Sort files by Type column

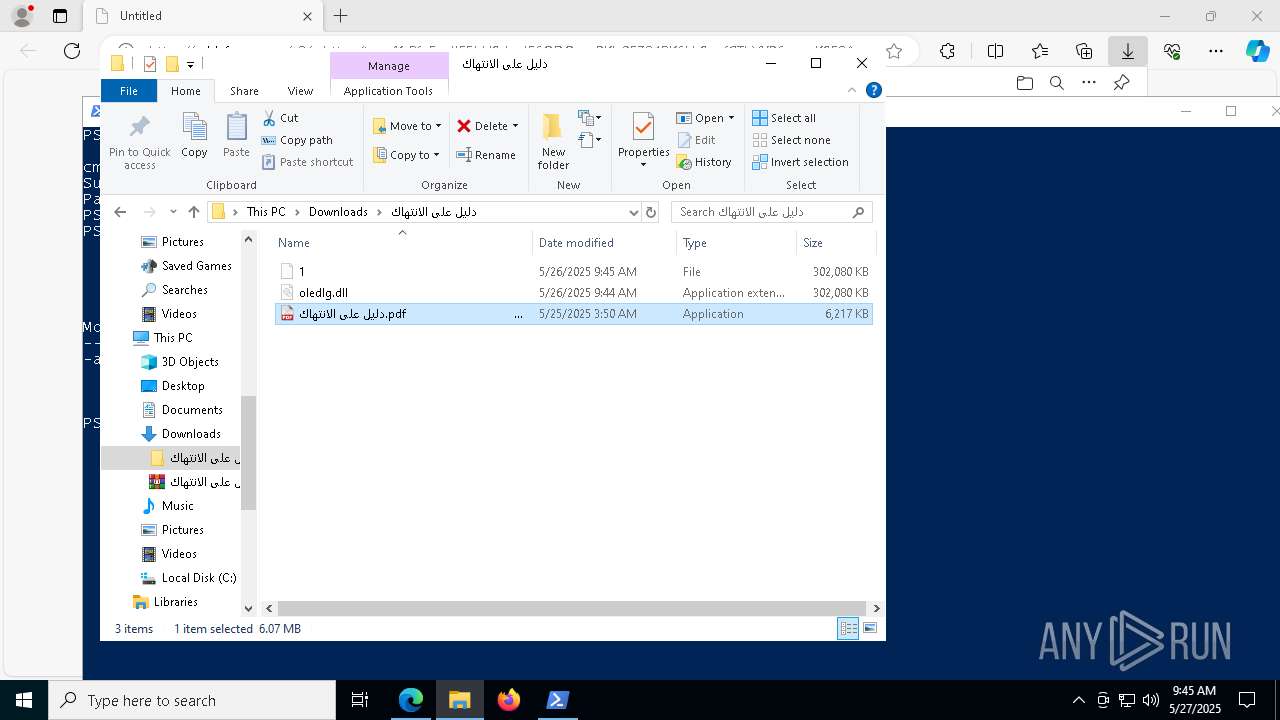(736, 243)
